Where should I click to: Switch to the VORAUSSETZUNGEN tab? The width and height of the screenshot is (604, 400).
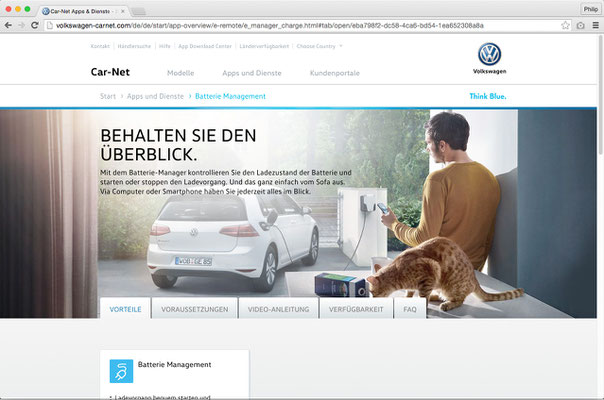[x=195, y=309]
